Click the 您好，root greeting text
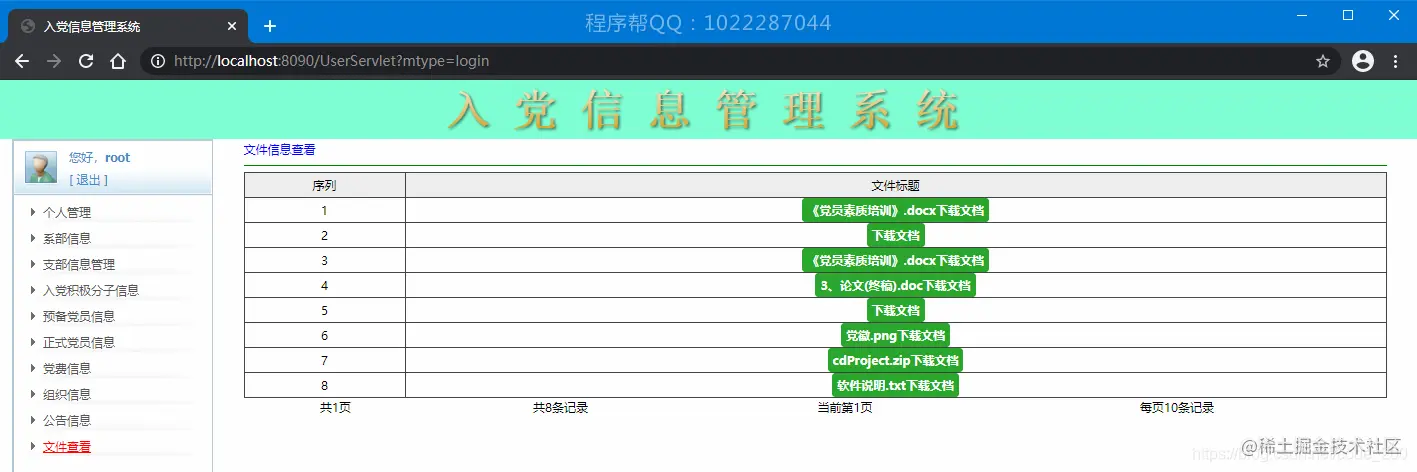The image size is (1417, 472). coord(100,158)
